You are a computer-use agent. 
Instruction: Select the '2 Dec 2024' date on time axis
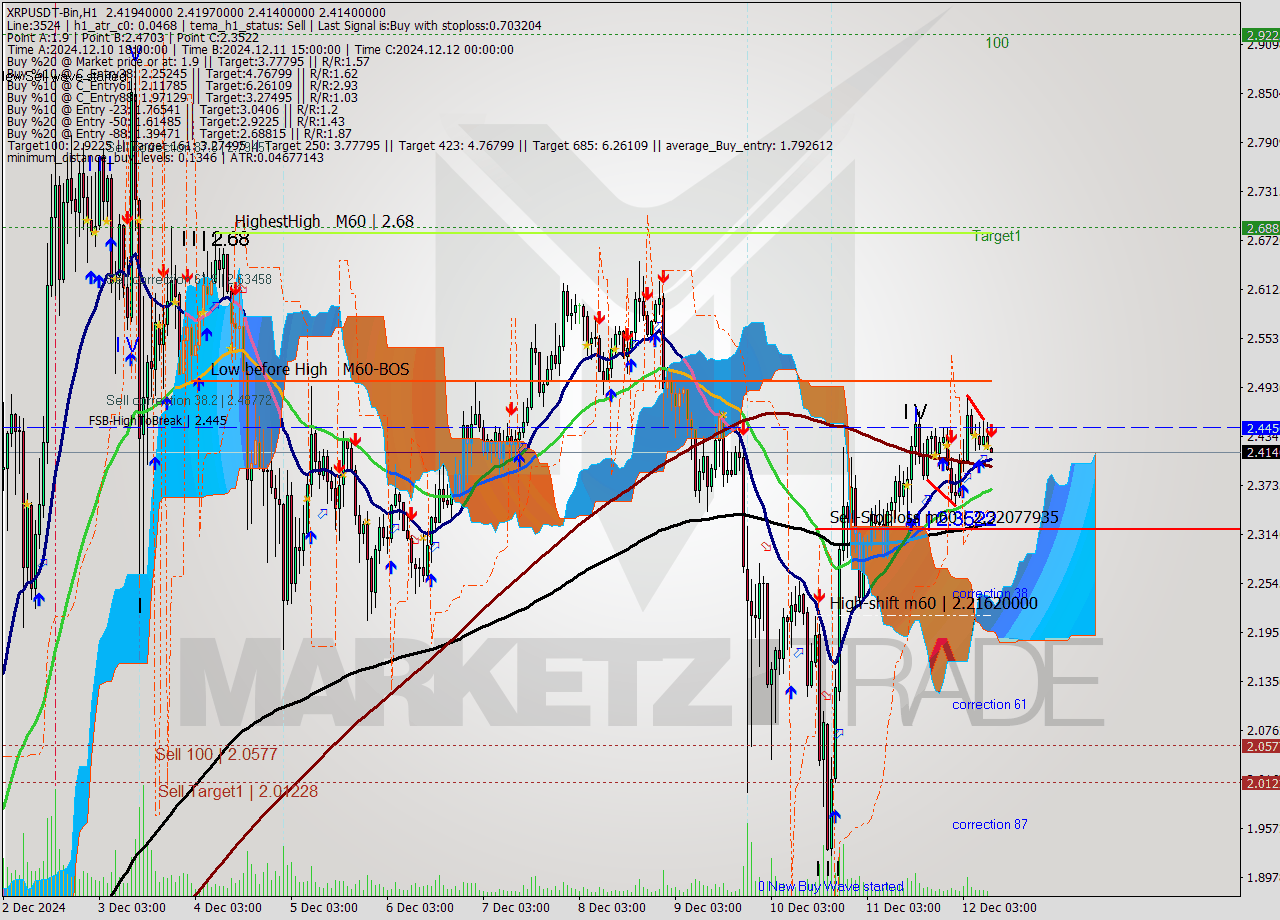(x=34, y=908)
